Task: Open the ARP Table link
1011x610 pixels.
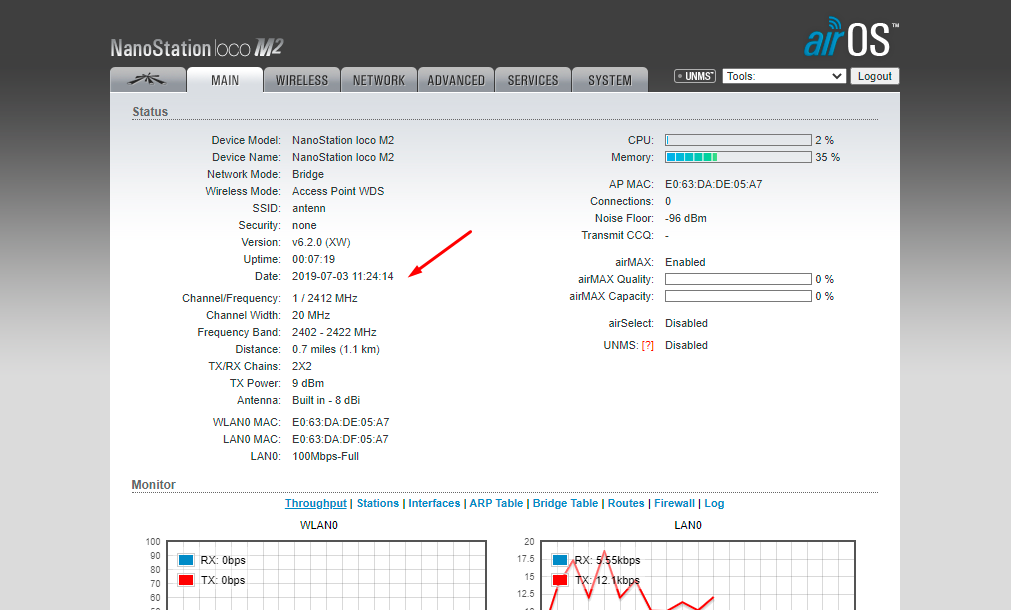Action: pos(496,504)
